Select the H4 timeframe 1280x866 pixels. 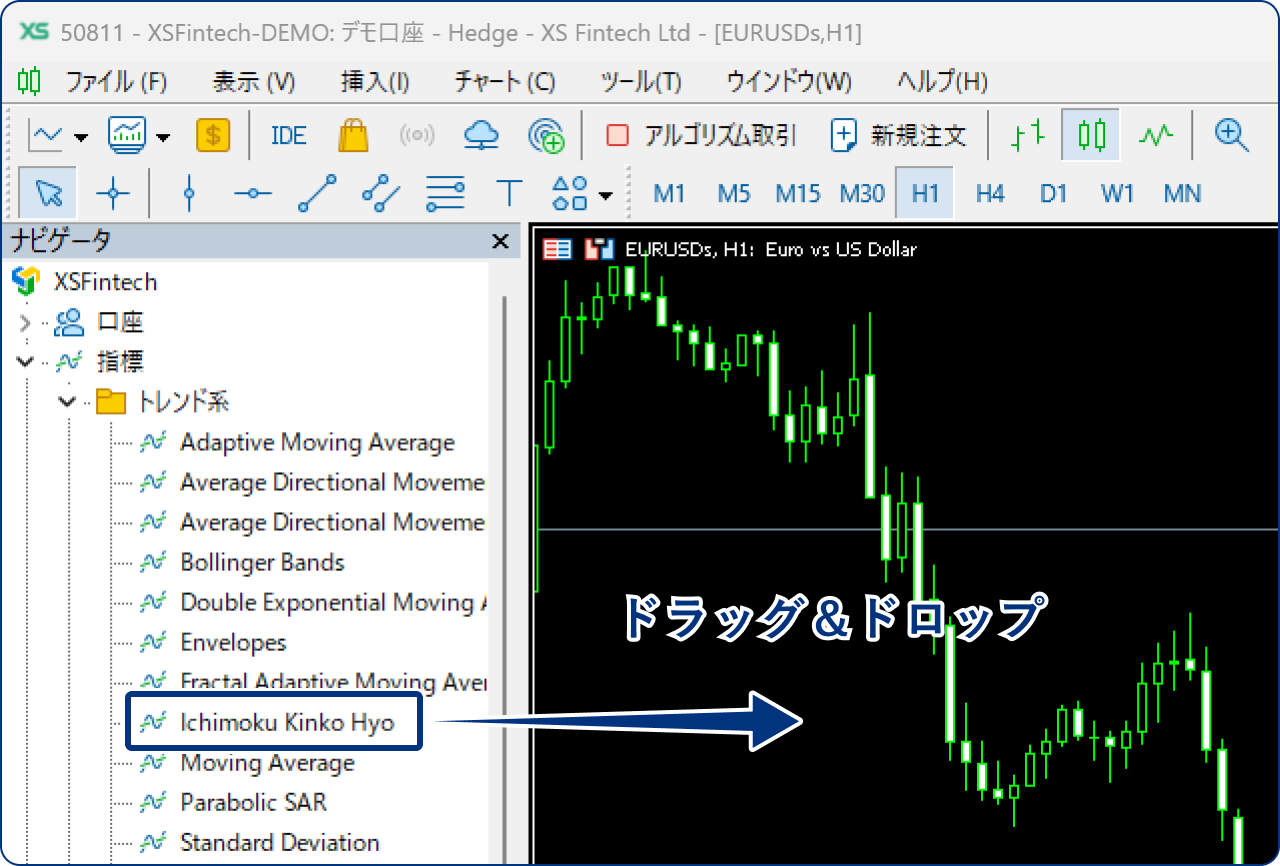[989, 193]
